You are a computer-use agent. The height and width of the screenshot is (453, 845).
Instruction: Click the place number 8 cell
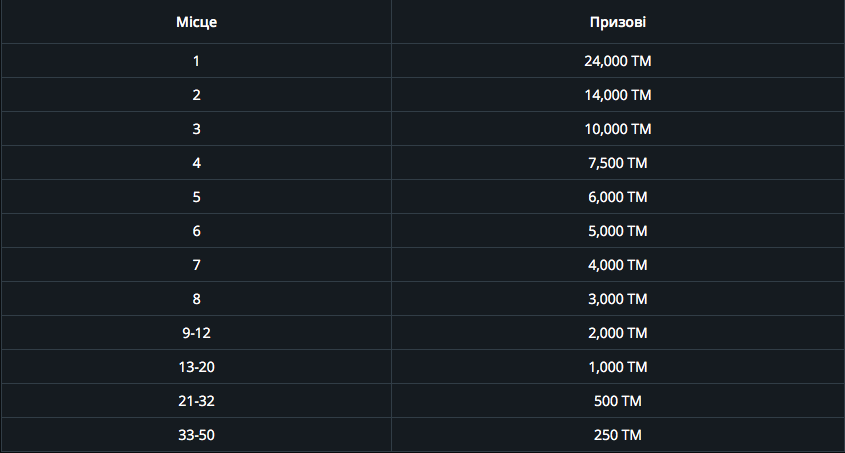196,298
